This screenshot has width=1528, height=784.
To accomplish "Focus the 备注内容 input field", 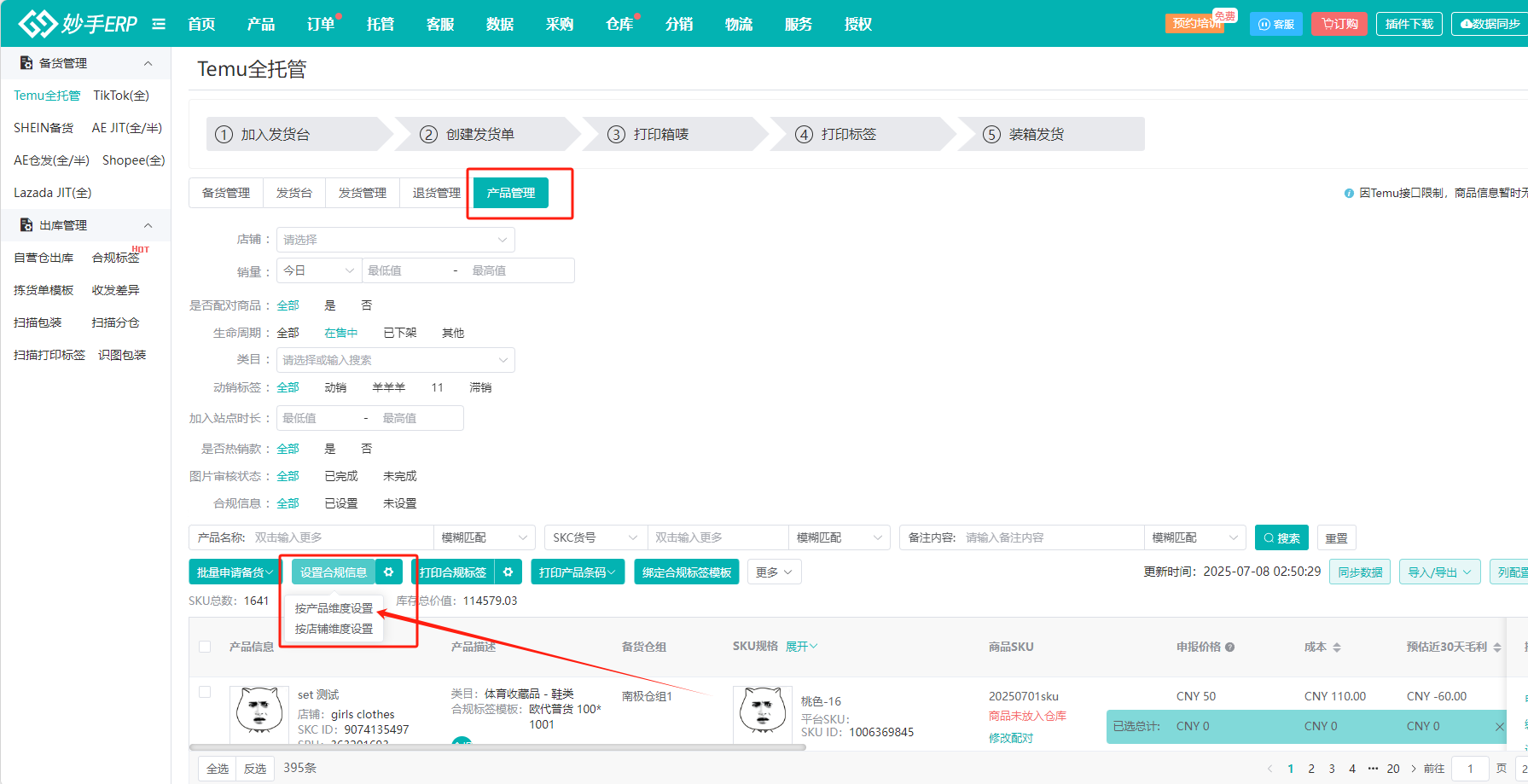I will coord(1051,537).
